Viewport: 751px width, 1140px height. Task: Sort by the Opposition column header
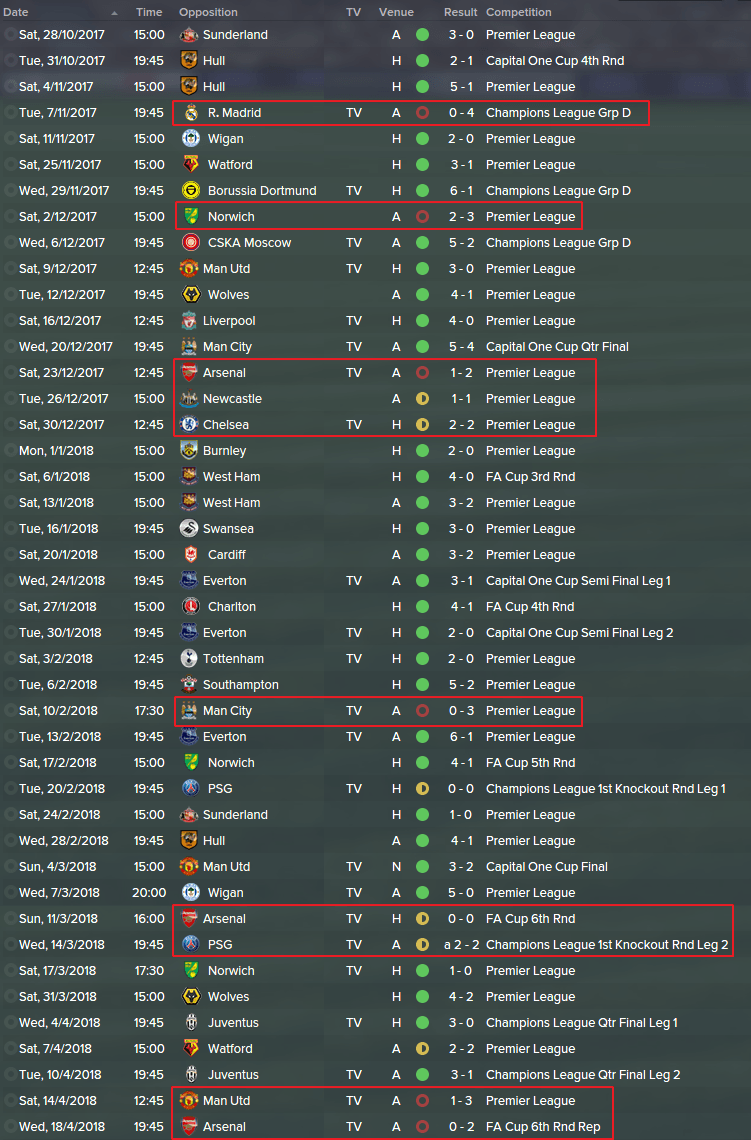click(x=208, y=12)
